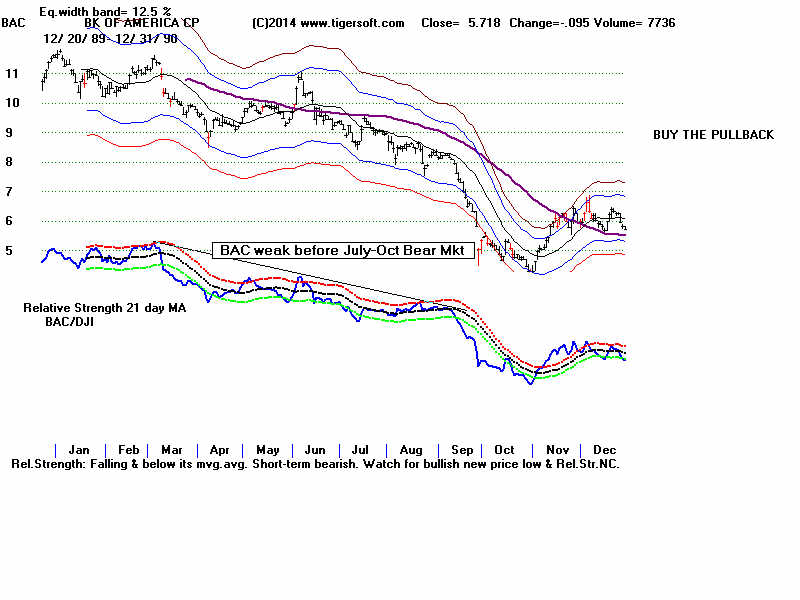Click the 'Volume= 7736' readout

coord(634,23)
